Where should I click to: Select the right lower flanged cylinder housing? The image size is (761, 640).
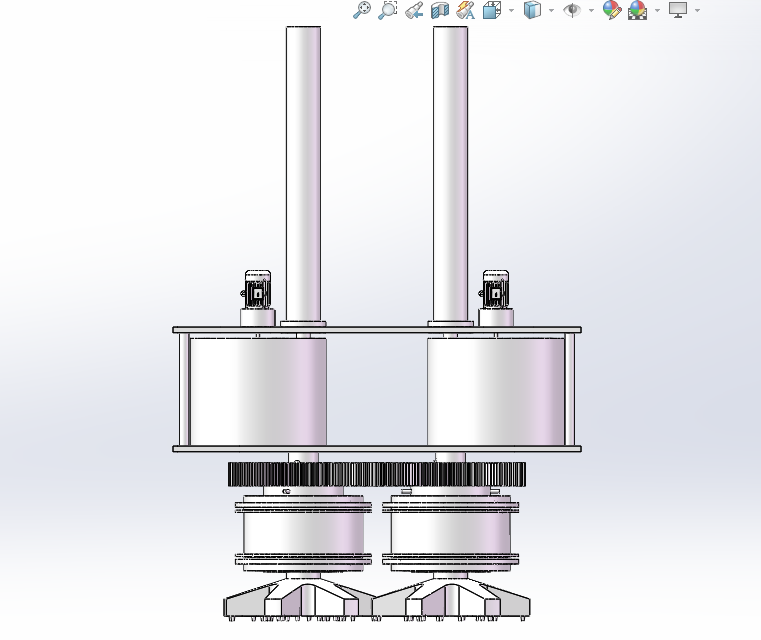[450, 534]
